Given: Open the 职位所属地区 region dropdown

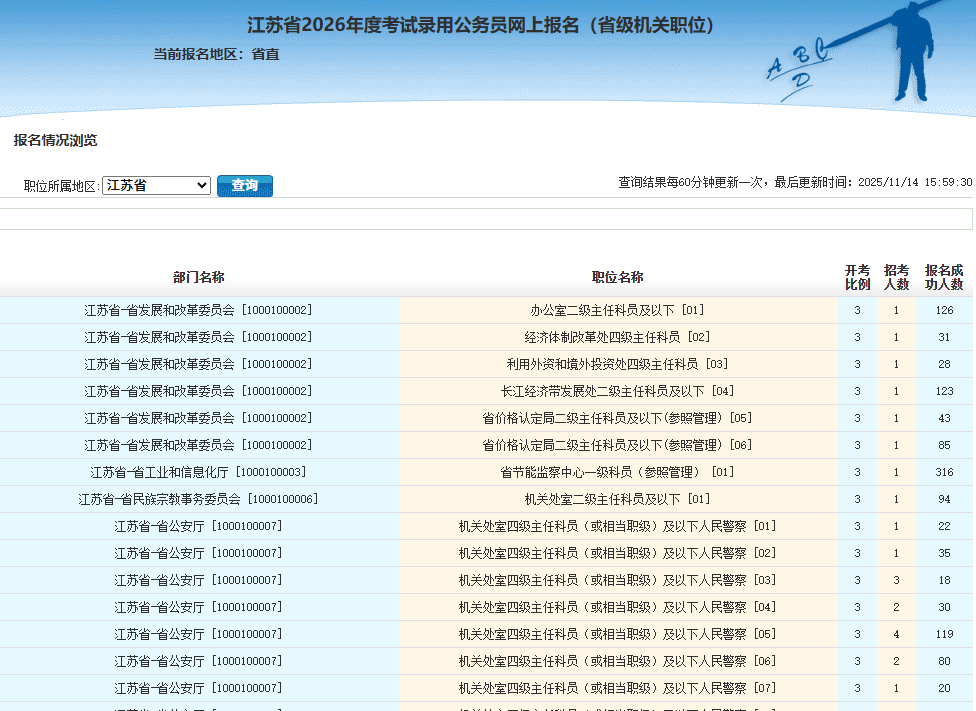Looking at the screenshot, I should click(156, 186).
